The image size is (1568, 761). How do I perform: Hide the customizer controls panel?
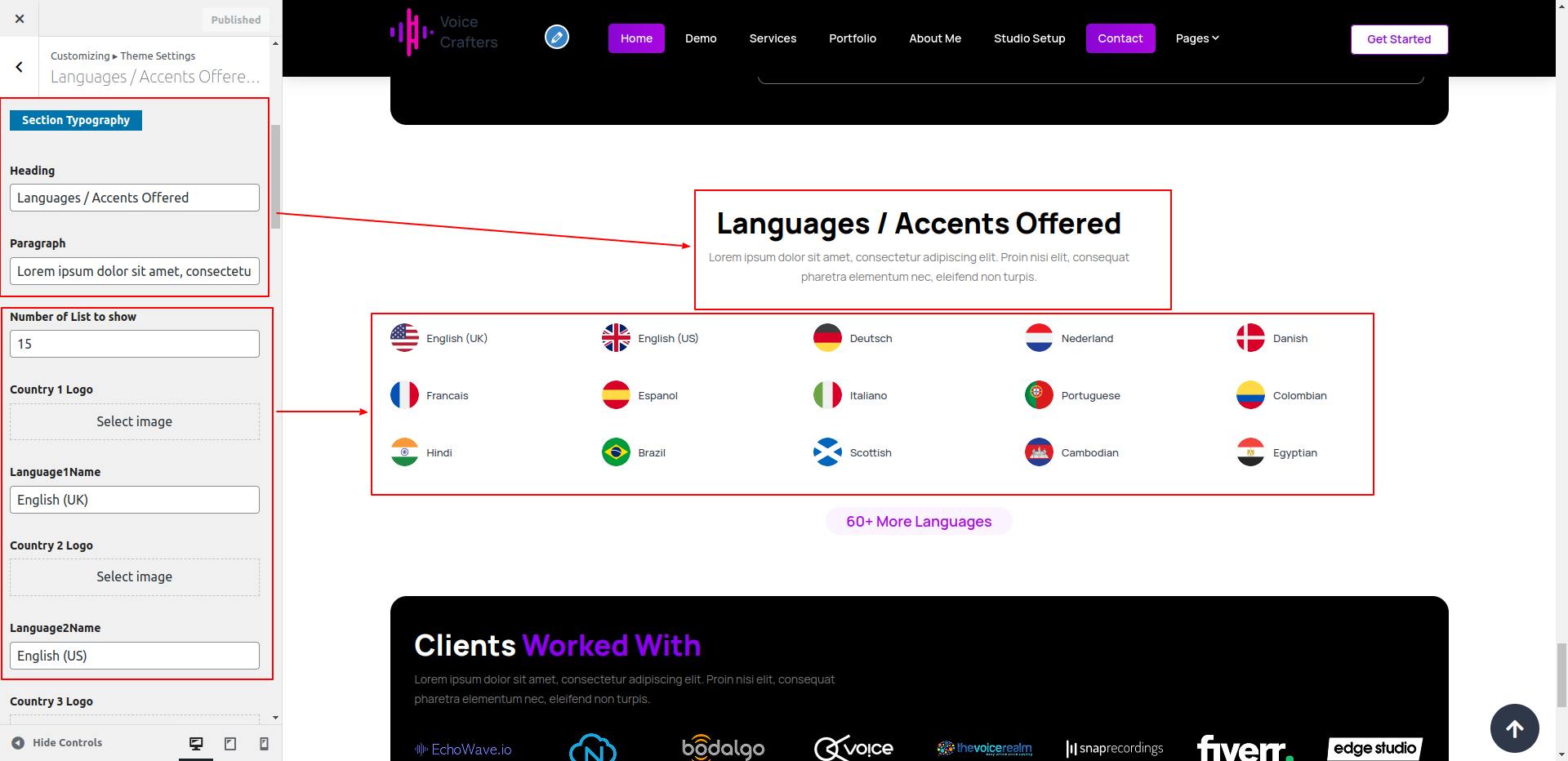tap(57, 743)
